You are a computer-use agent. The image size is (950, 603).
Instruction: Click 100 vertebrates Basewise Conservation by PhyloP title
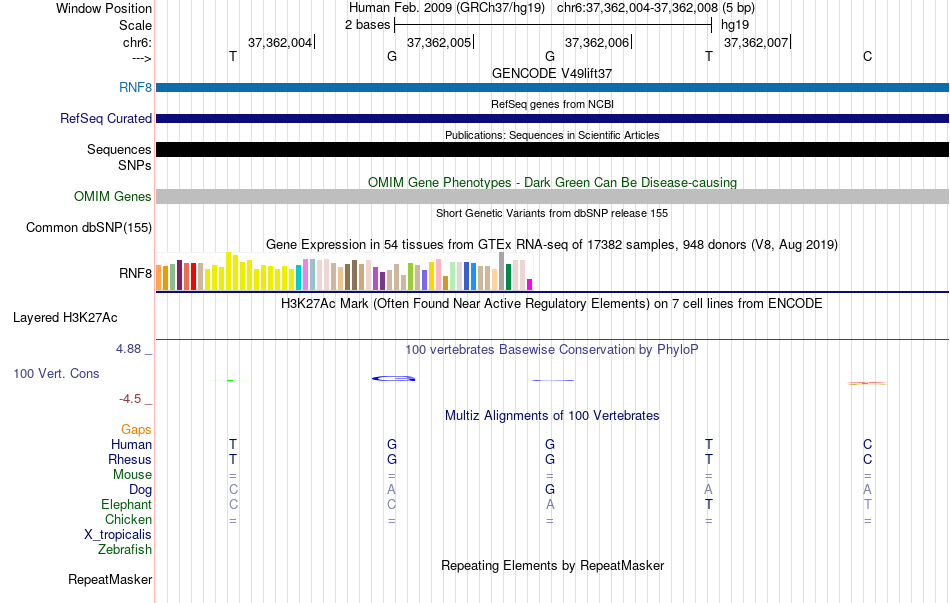click(552, 349)
